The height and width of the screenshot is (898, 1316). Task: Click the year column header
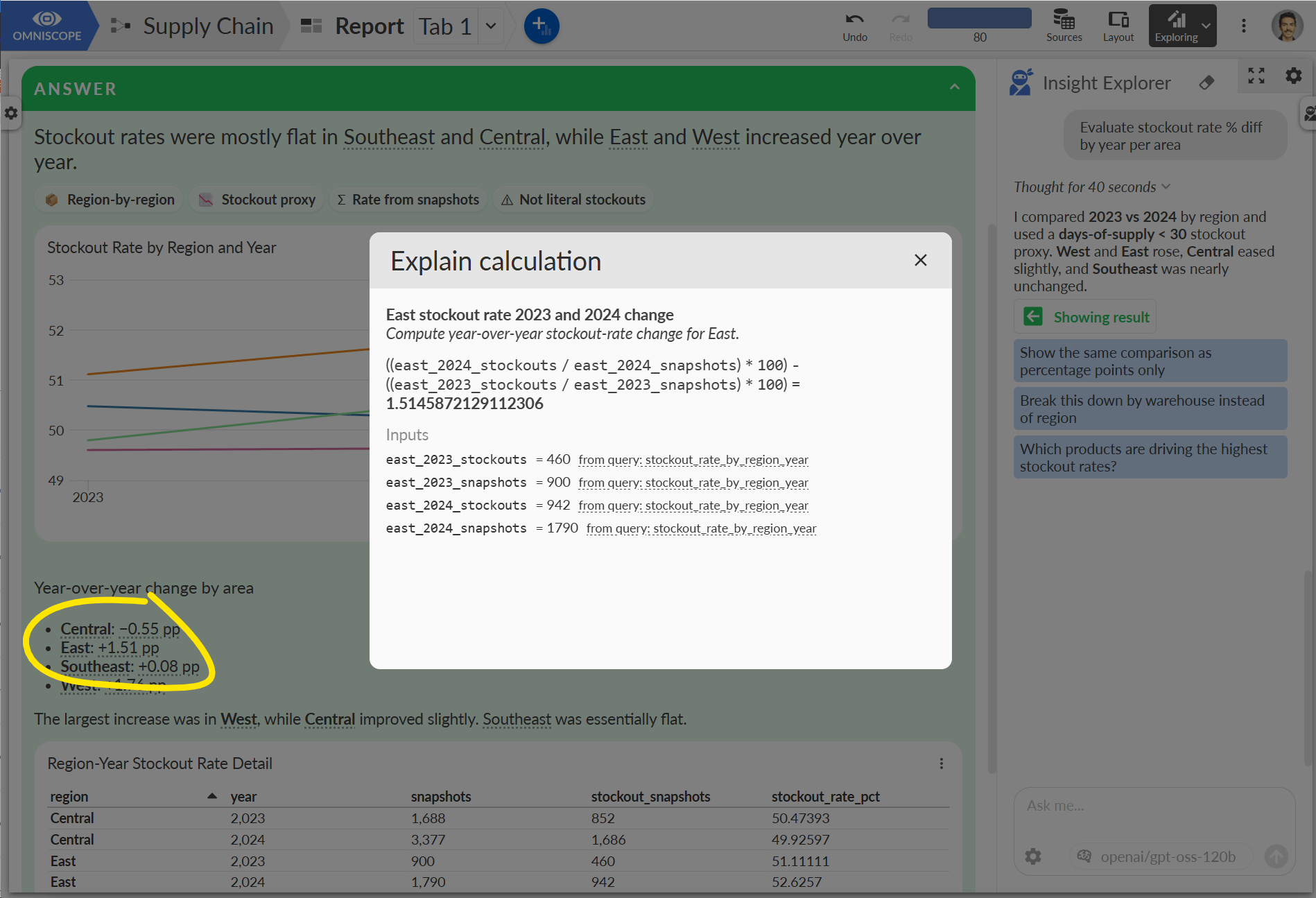pyautogui.click(x=243, y=796)
